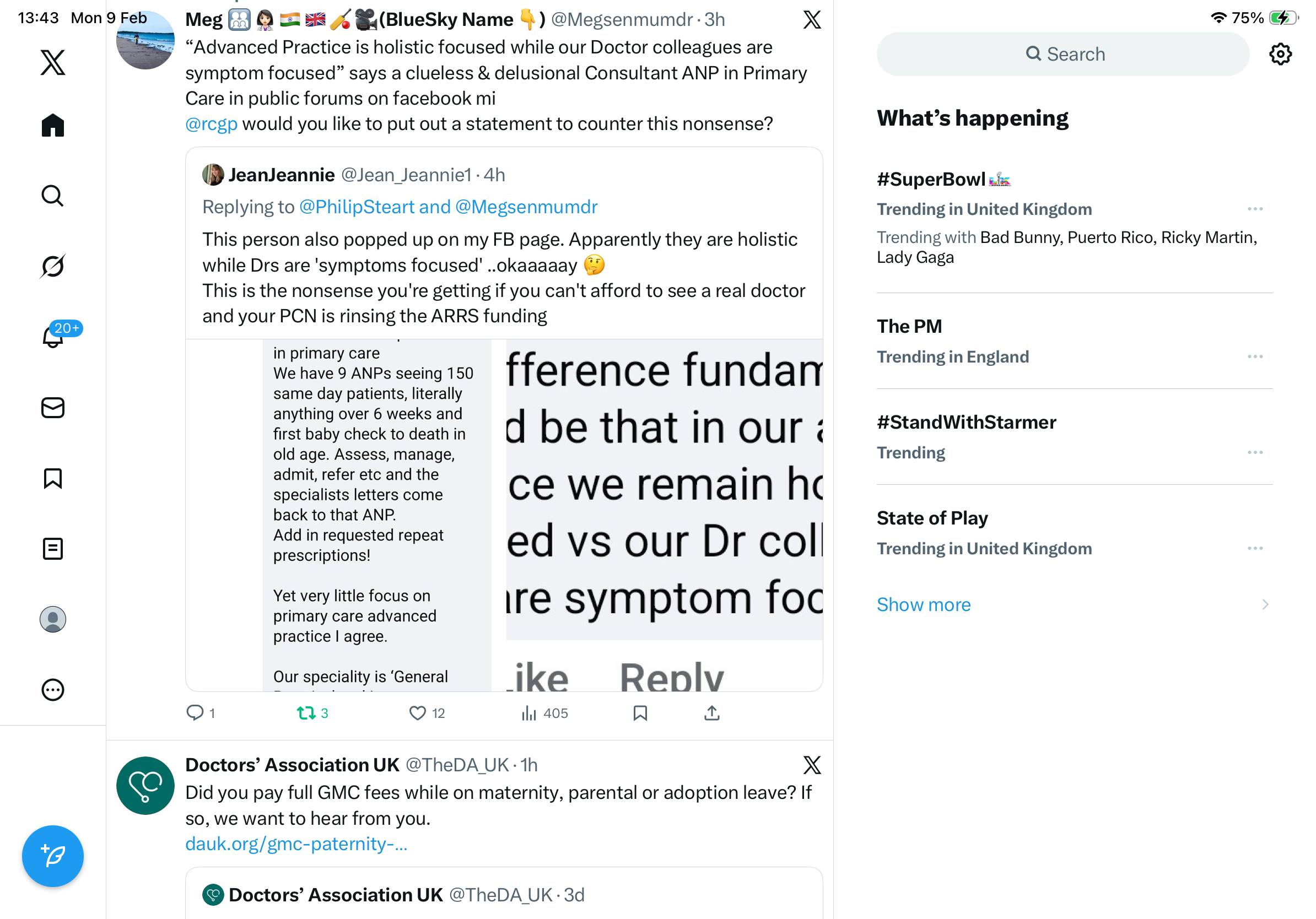The image size is (1316, 919).
Task: Share Meg's post via share icon
Action: (711, 713)
